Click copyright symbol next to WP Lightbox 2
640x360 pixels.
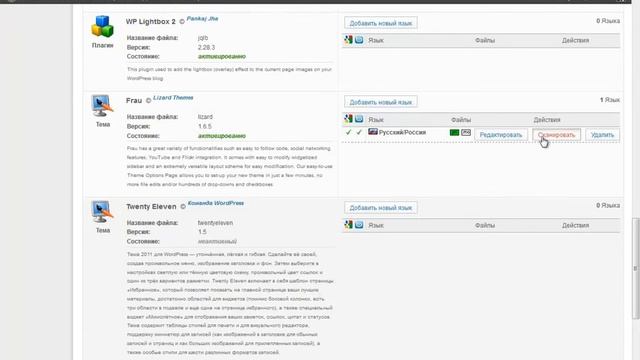coord(182,22)
